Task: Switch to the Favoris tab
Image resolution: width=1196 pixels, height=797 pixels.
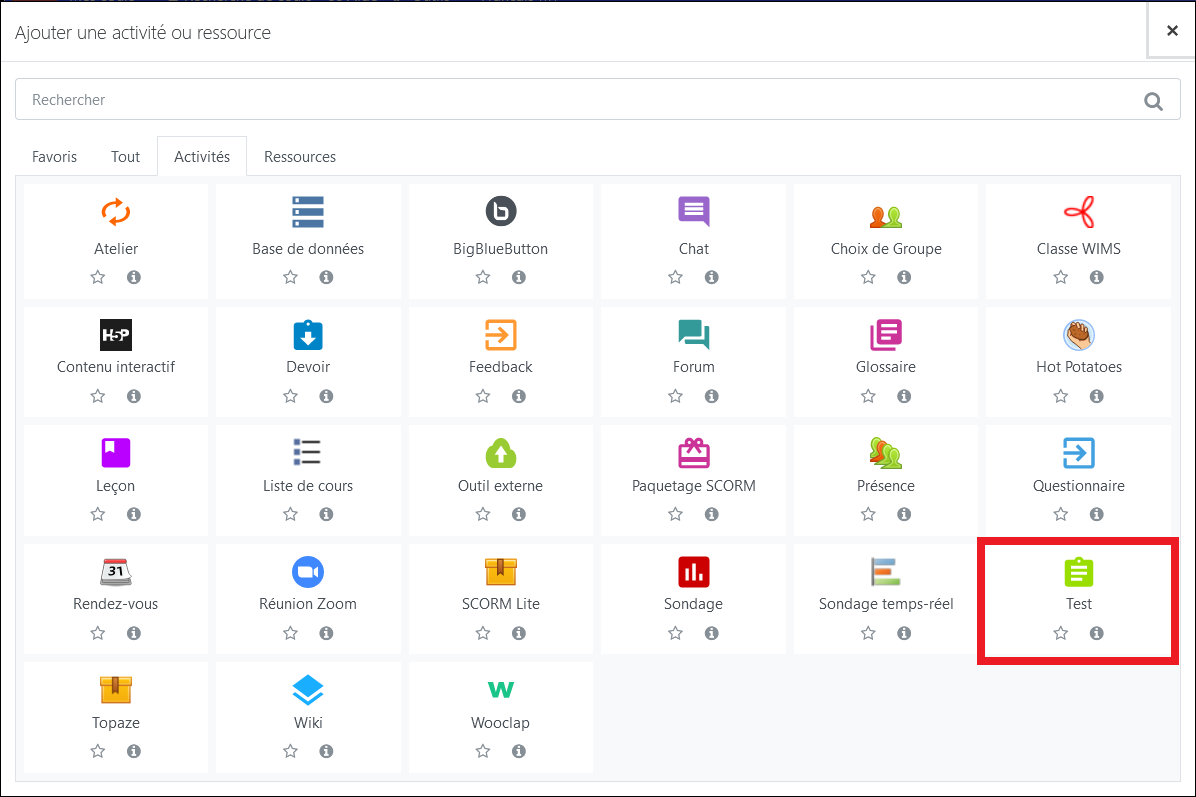Action: tap(54, 157)
